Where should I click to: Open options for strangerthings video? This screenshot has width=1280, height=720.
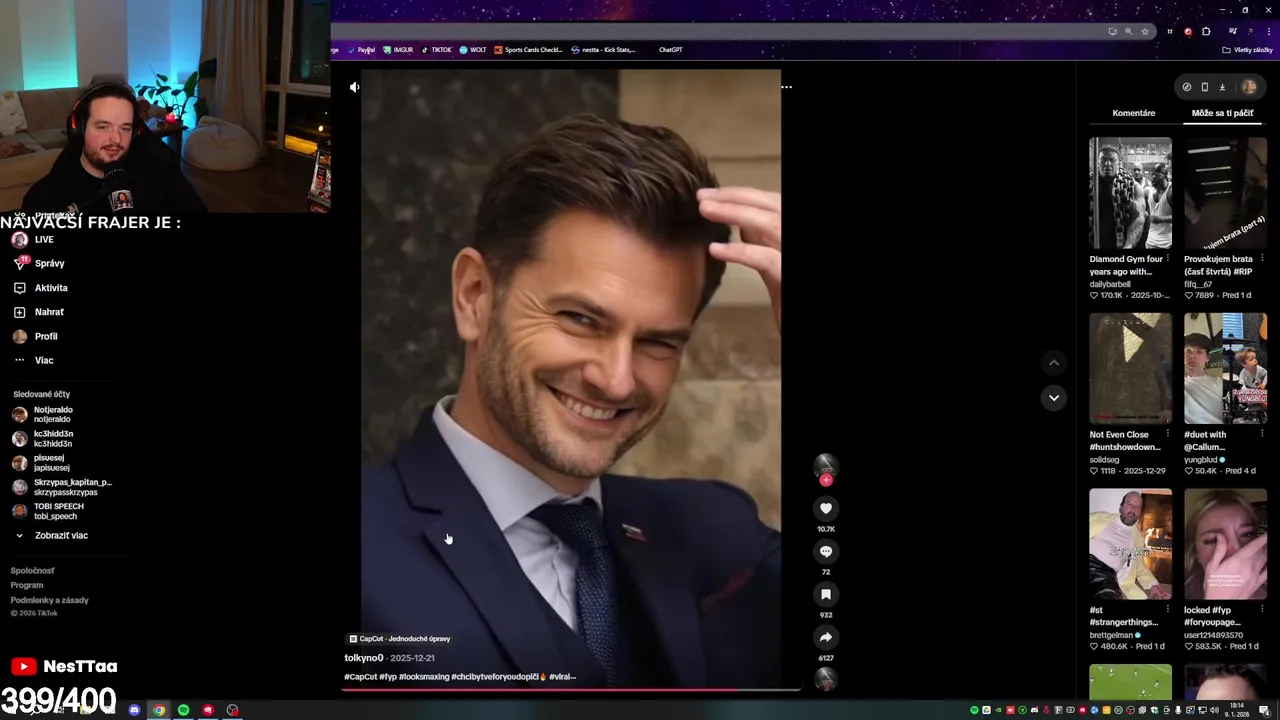[x=1167, y=609]
